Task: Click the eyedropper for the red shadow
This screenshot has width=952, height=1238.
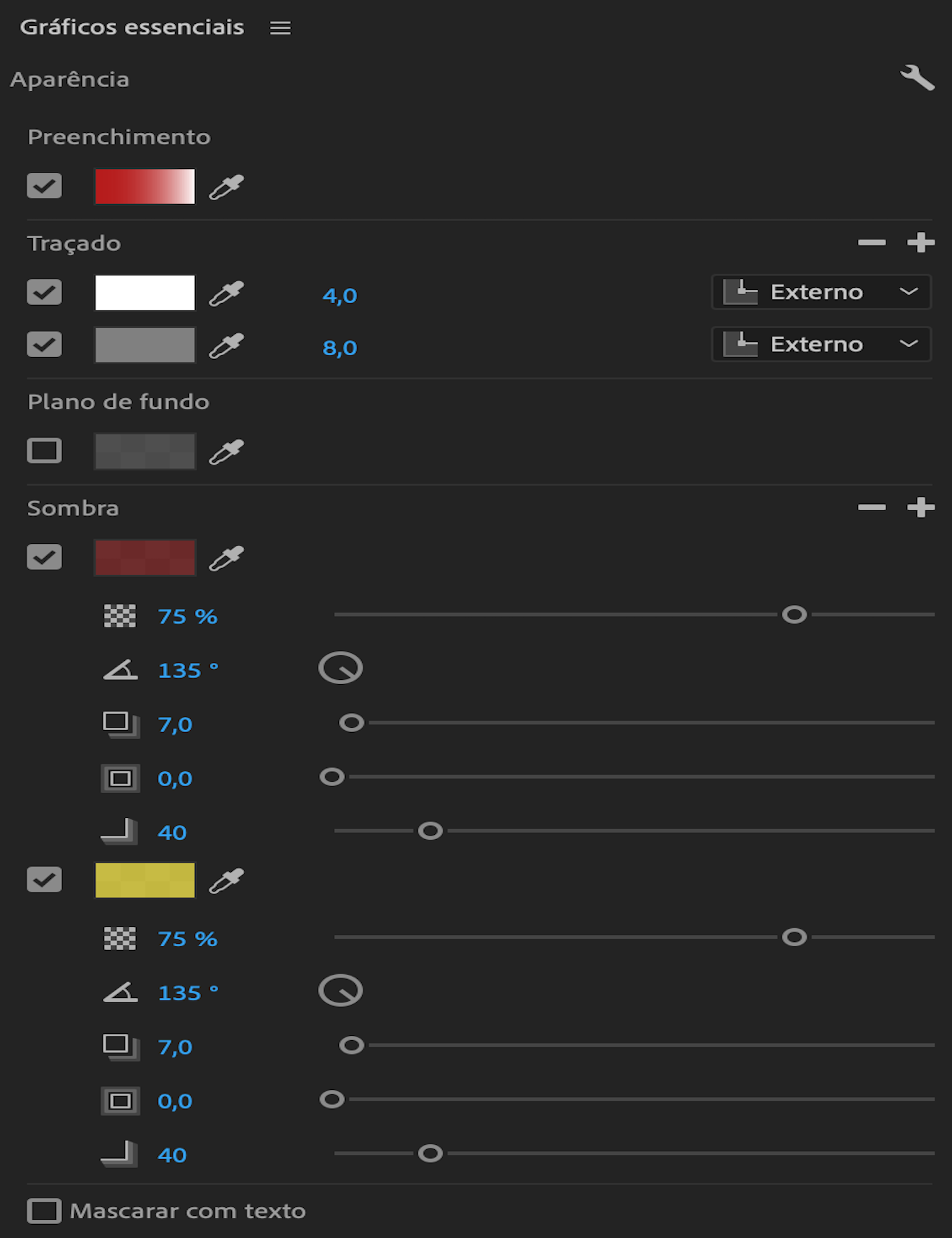Action: pyautogui.click(x=226, y=558)
